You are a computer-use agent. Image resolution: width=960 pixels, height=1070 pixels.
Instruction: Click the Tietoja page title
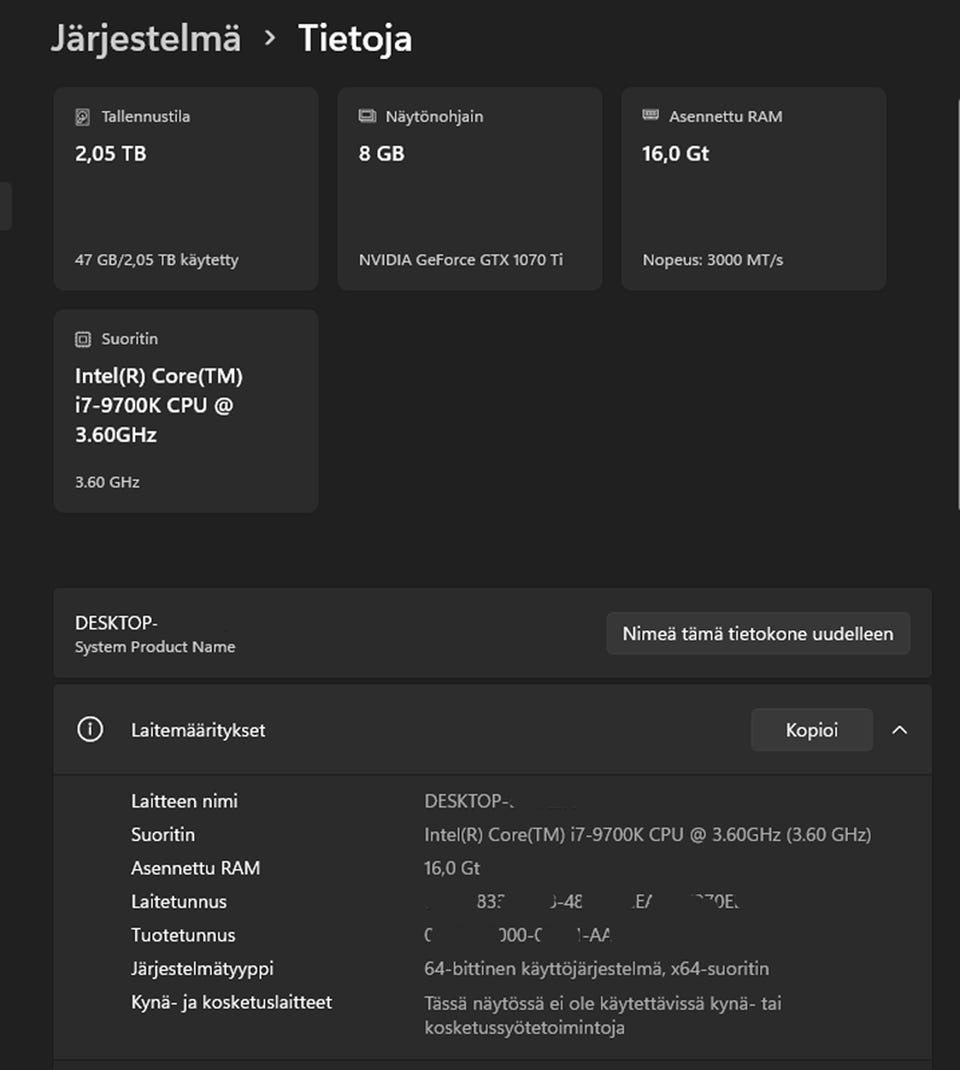click(x=355, y=39)
